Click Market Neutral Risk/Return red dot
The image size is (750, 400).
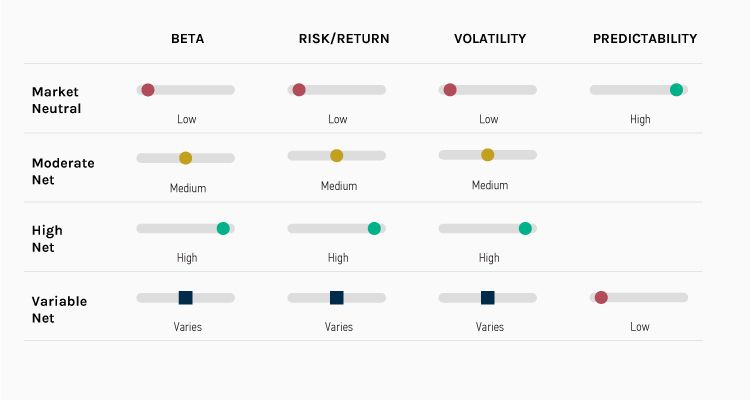pos(299,90)
